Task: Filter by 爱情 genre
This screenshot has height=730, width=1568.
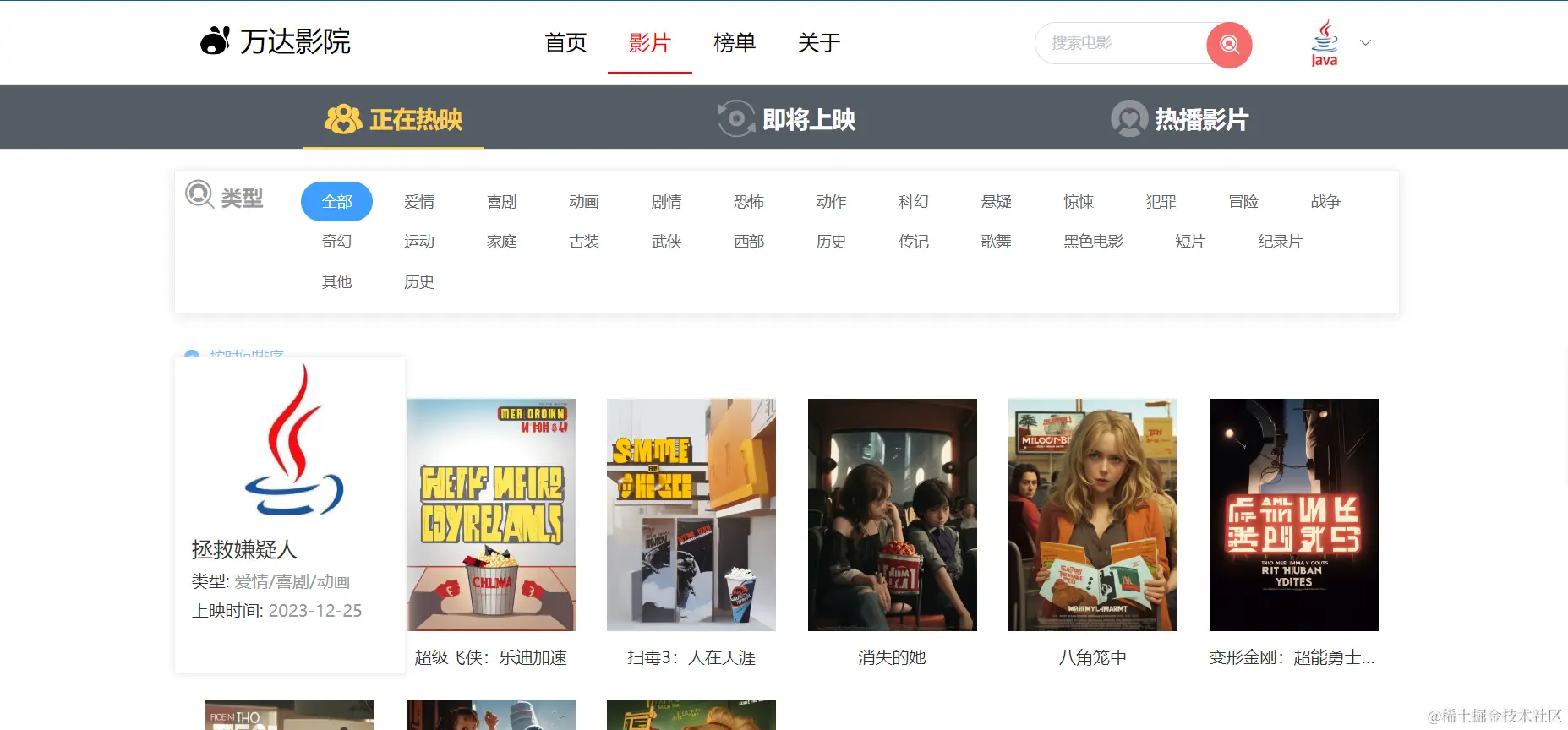Action: pos(419,201)
